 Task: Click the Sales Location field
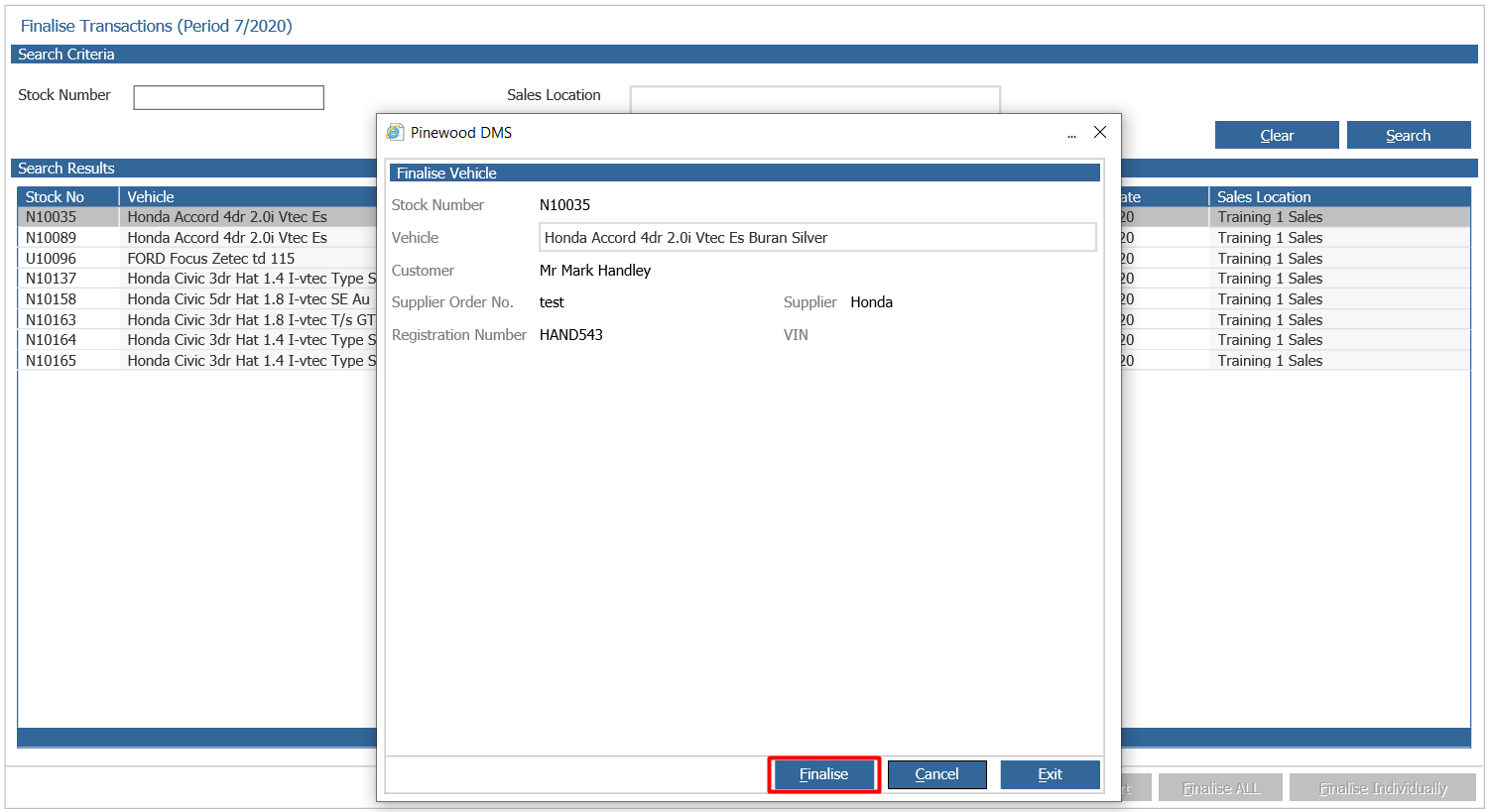tap(814, 99)
